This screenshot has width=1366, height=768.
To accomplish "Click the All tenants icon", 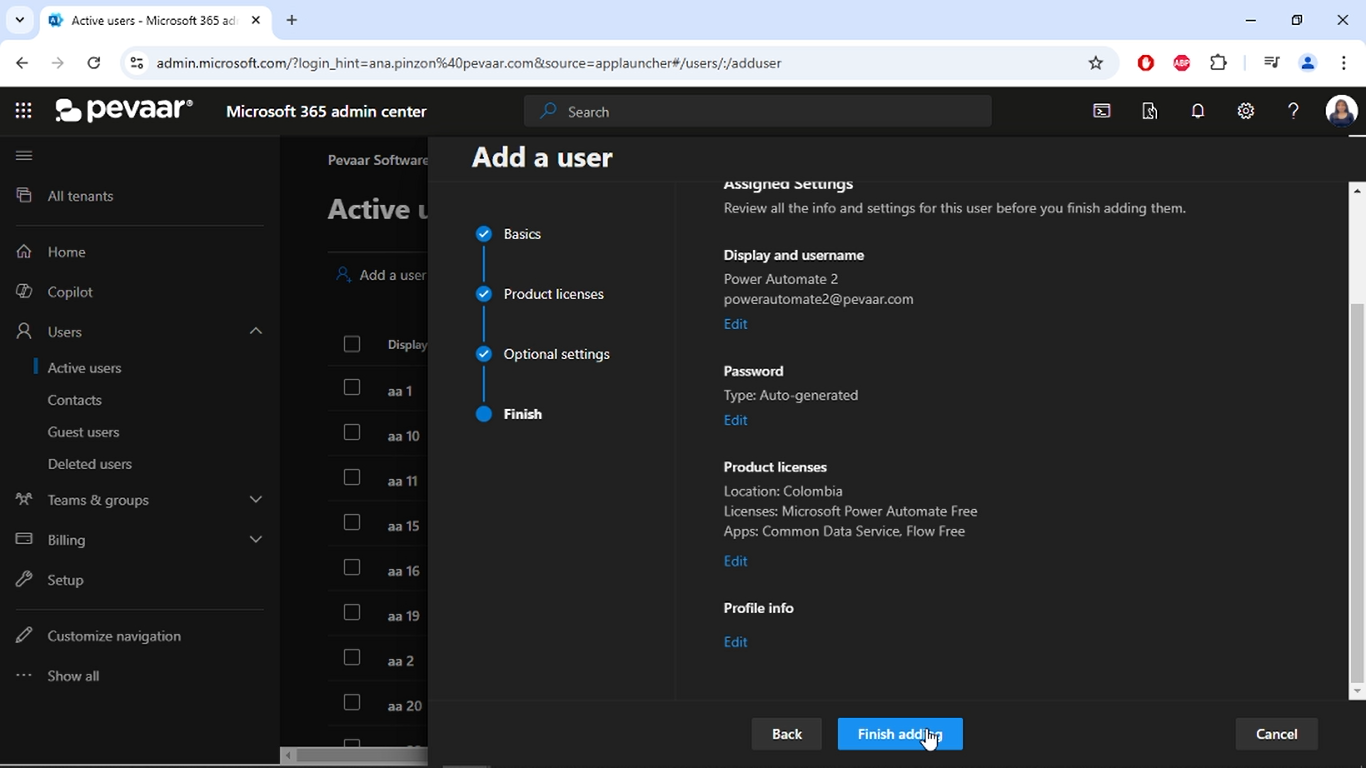I will coord(24,196).
